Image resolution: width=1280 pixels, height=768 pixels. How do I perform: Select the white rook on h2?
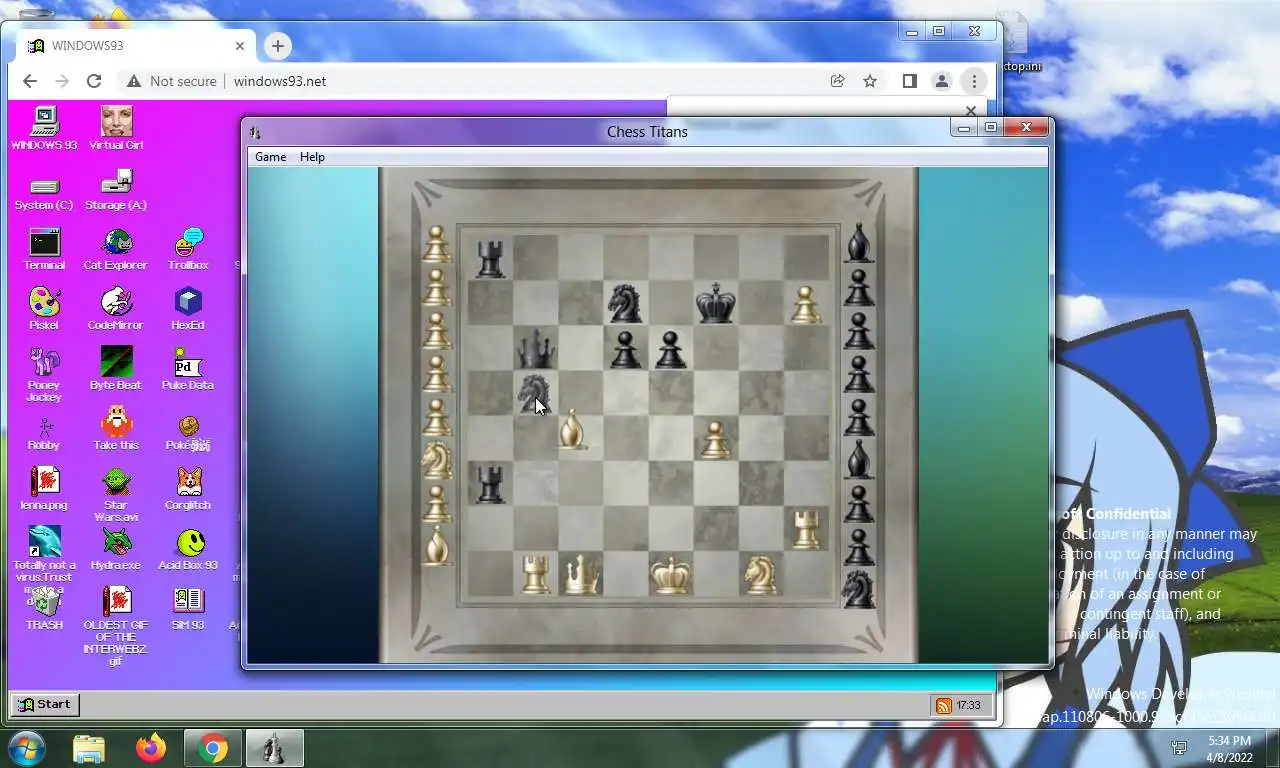pyautogui.click(x=805, y=529)
